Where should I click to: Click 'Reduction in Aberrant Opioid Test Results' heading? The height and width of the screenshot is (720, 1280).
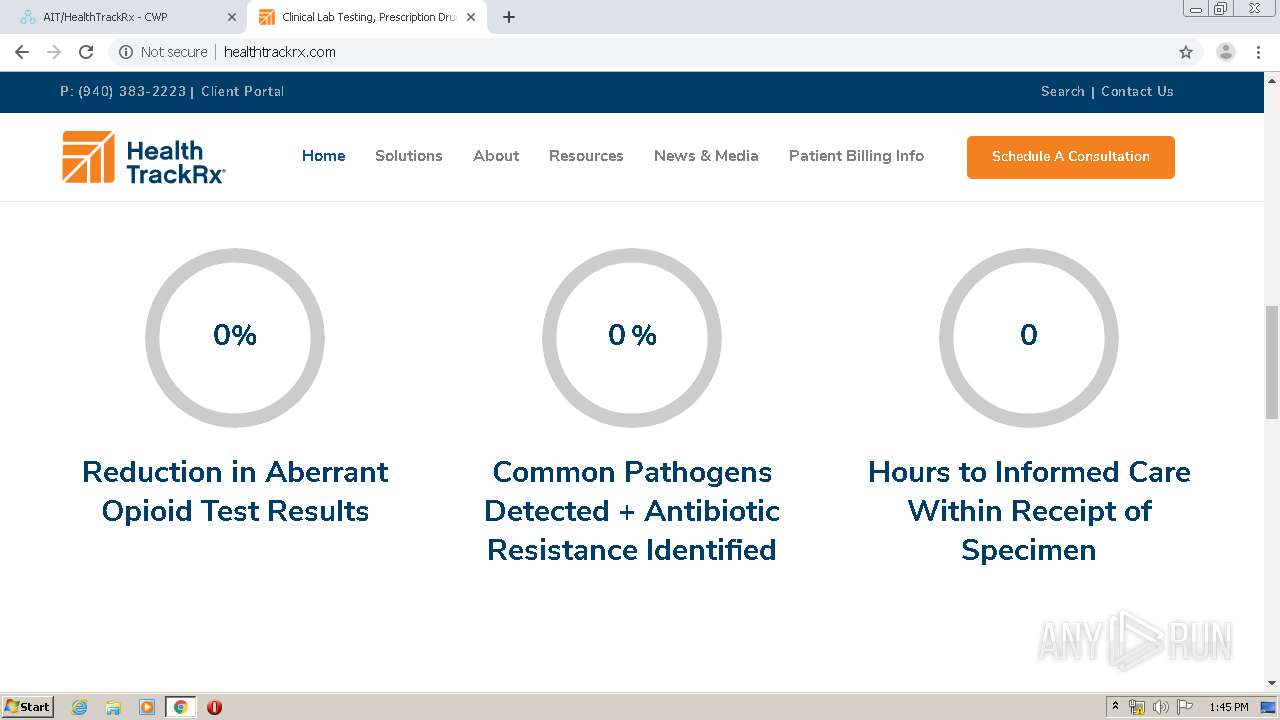pos(235,491)
